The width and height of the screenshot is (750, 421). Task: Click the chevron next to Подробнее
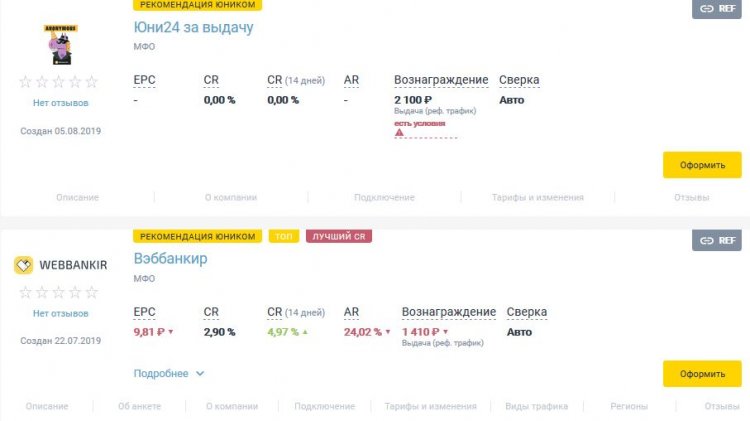coord(200,373)
